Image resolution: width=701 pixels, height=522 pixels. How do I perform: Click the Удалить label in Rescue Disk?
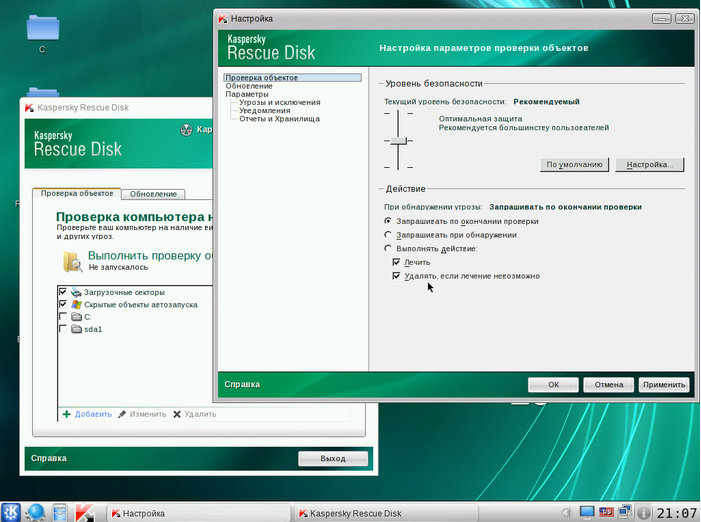coord(200,414)
